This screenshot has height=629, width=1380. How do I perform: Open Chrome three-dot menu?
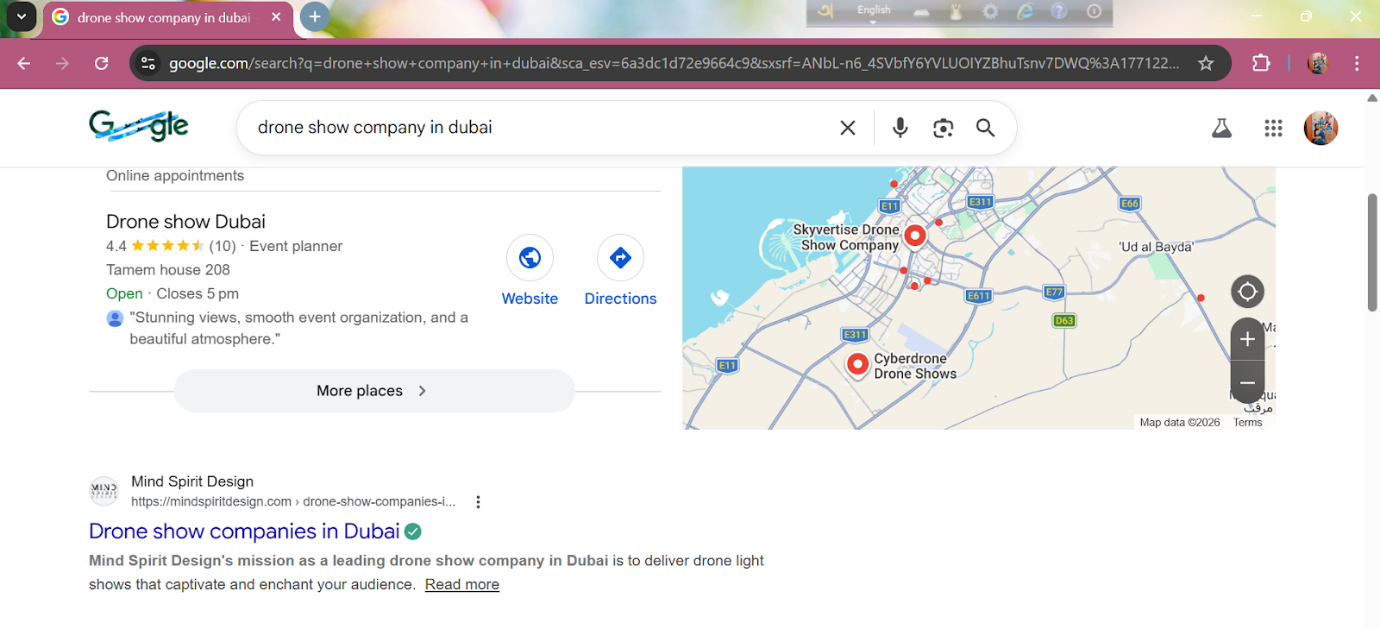[1357, 64]
